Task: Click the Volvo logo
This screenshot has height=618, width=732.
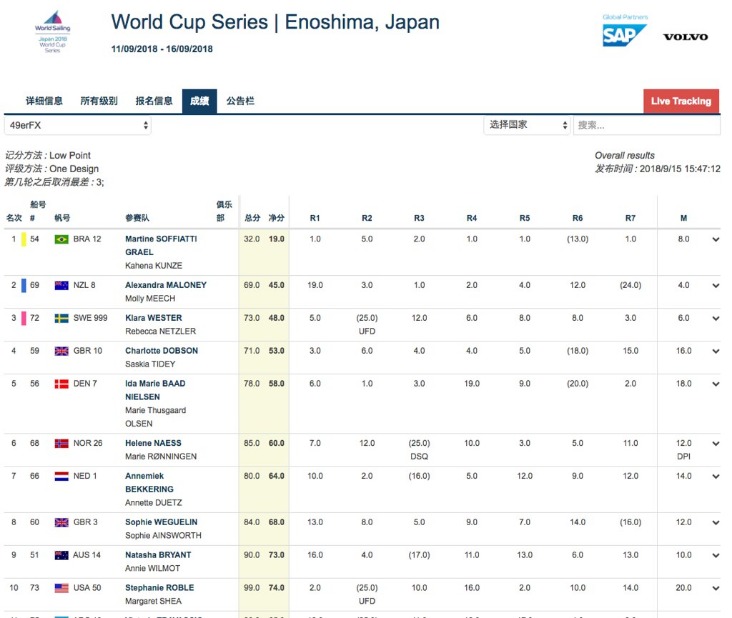Action: (x=685, y=37)
